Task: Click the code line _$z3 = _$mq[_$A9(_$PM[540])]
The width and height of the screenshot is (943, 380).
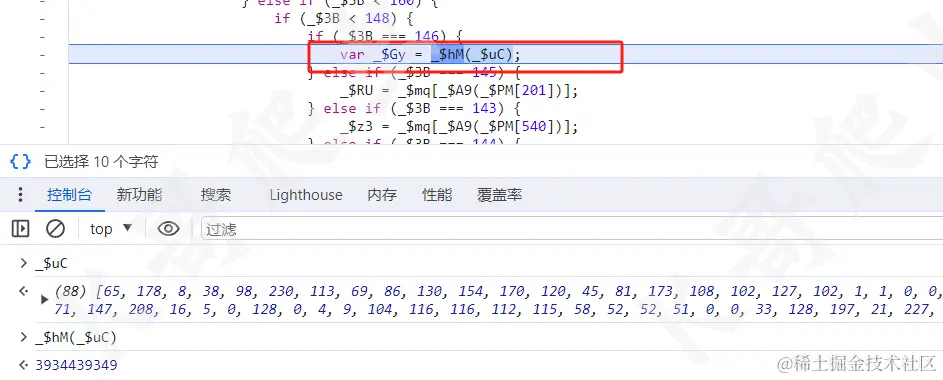Action: (459, 127)
